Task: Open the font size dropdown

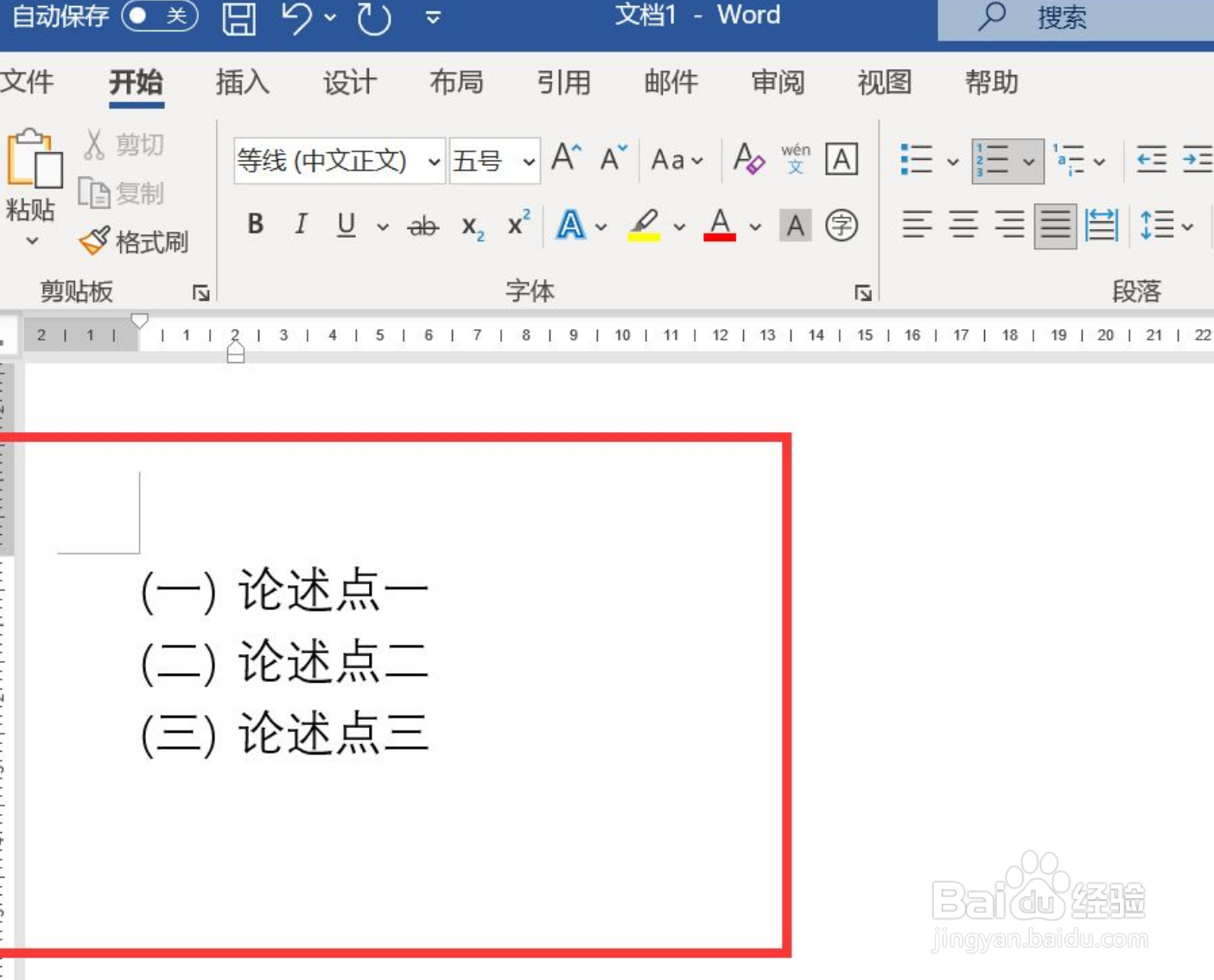Action: point(528,160)
